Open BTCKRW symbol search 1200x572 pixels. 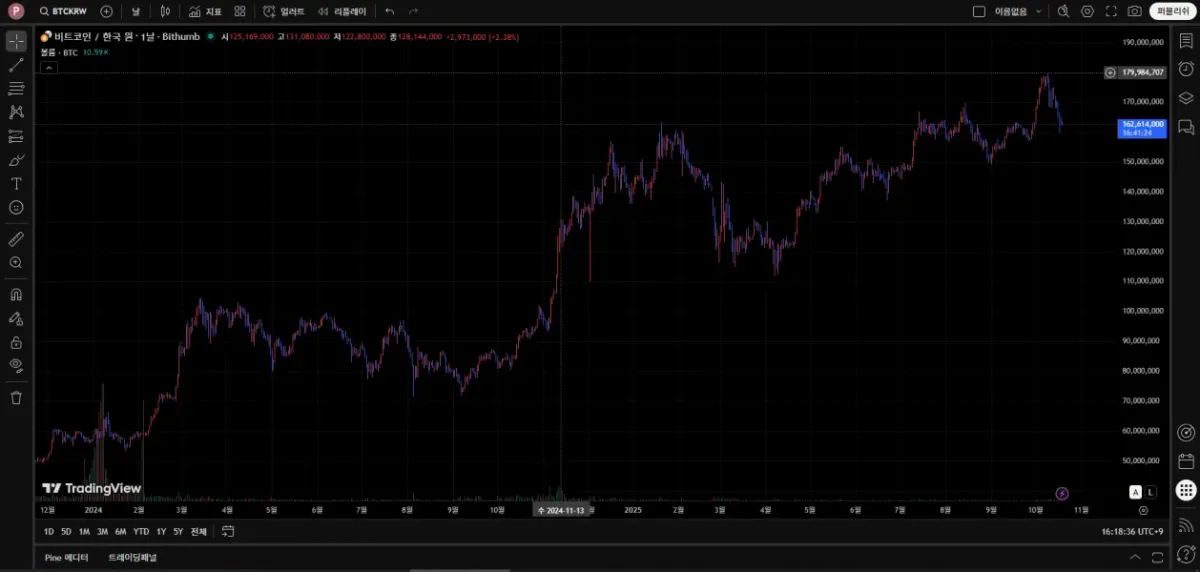click(x=63, y=11)
